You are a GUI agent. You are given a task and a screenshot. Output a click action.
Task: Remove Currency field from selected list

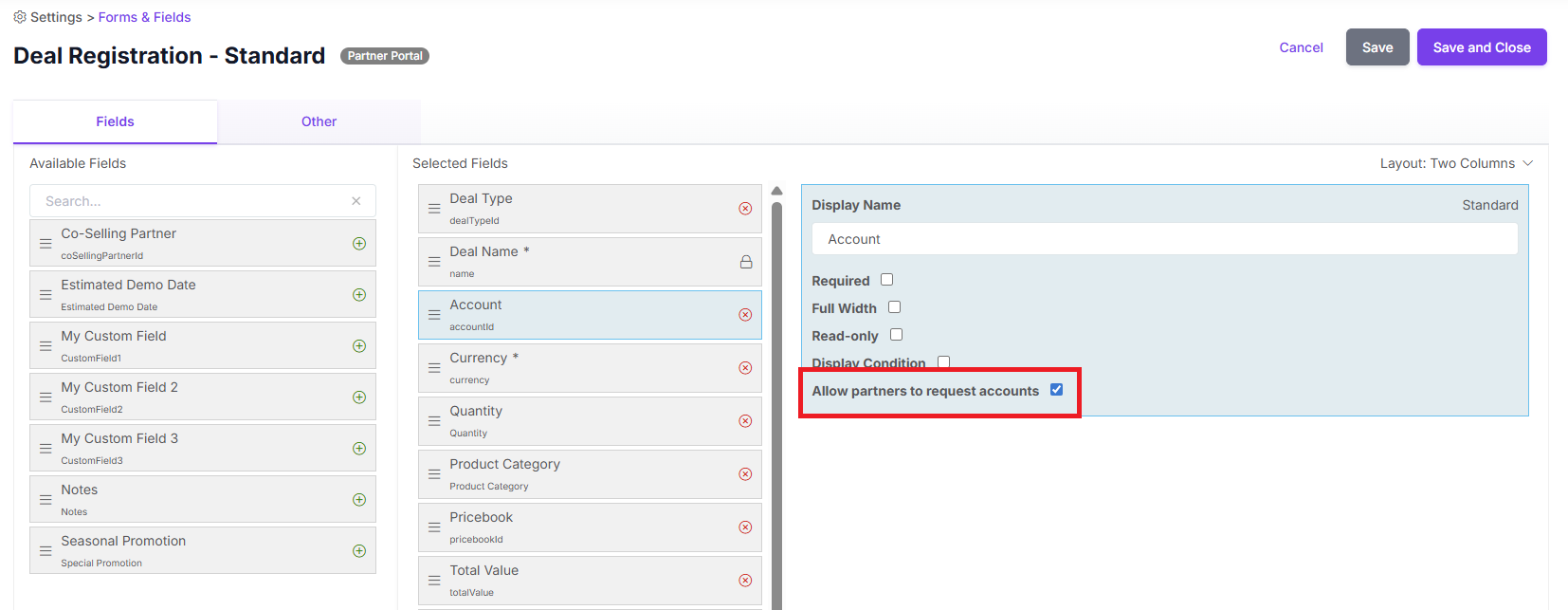pyautogui.click(x=745, y=368)
